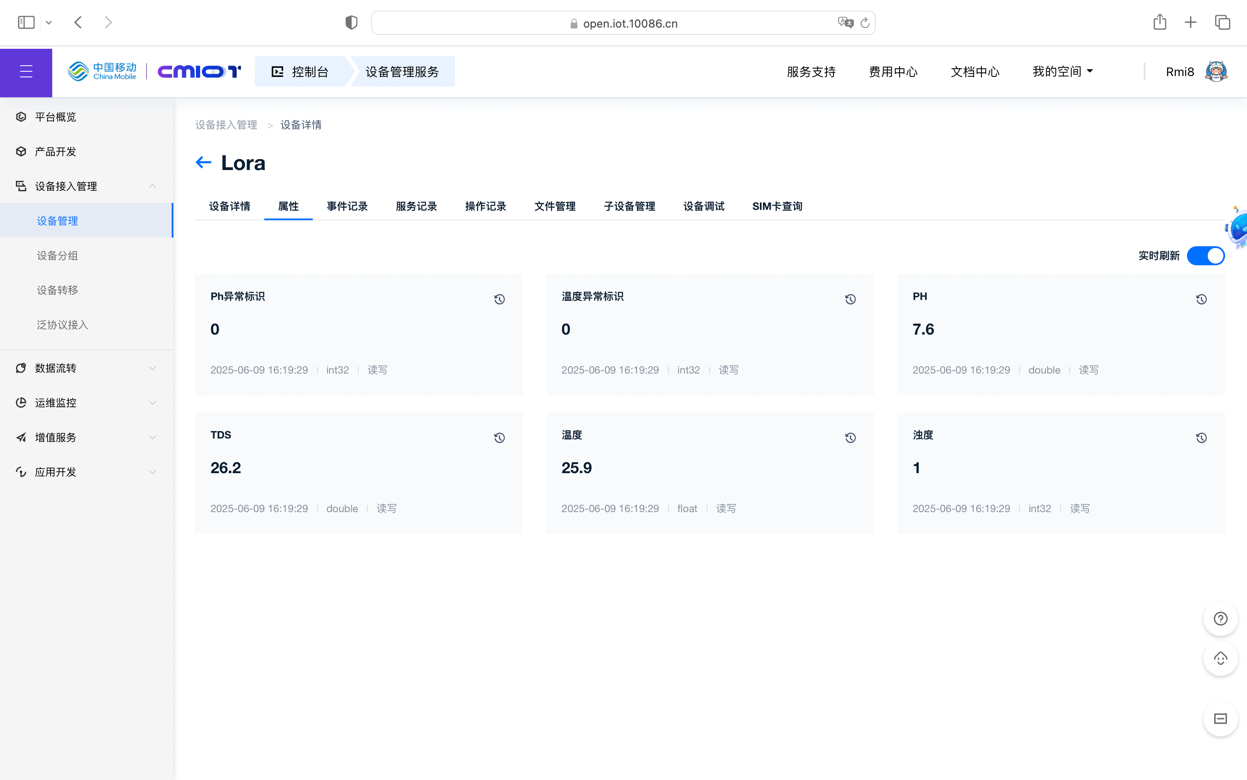The image size is (1247, 780).
Task: Expand the 应用开发 menu
Action: [x=87, y=472]
